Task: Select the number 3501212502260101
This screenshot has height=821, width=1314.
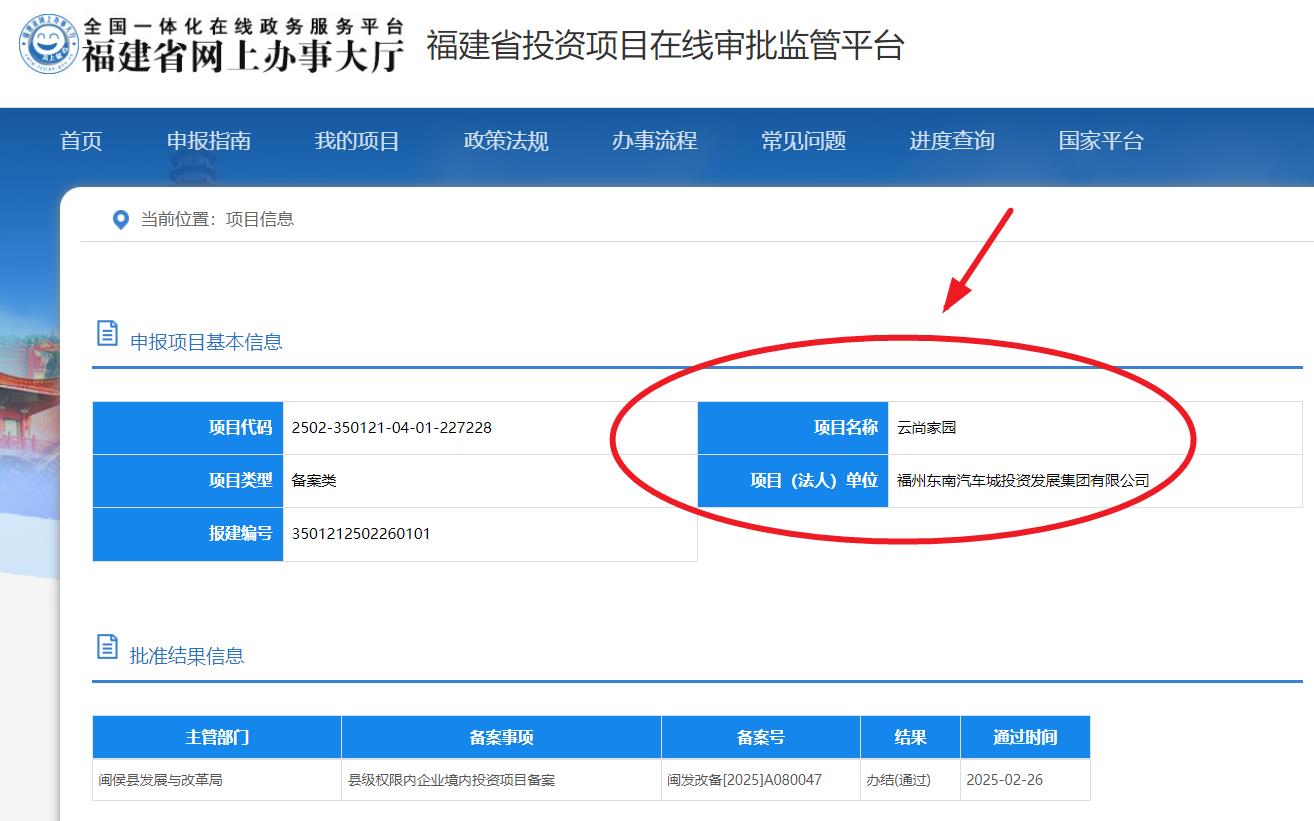Action: [361, 534]
